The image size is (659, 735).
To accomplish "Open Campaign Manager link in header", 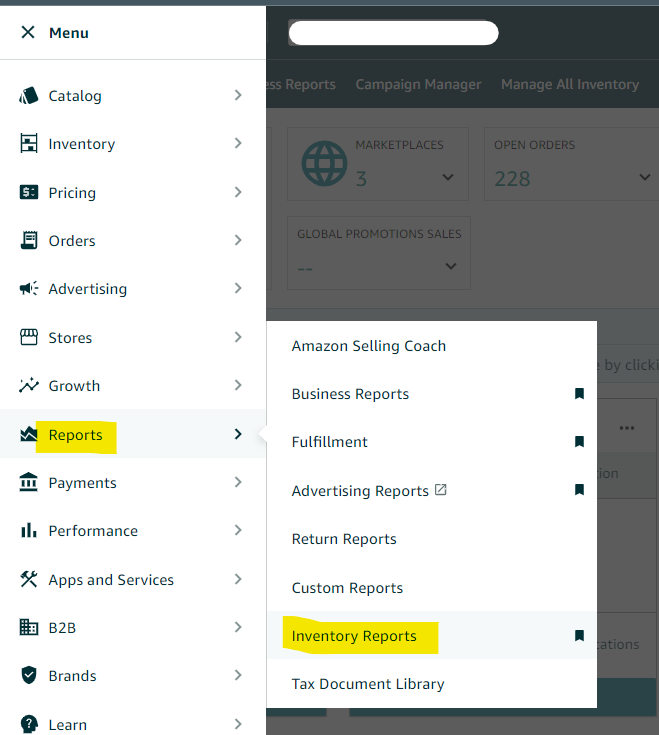I will (x=418, y=84).
